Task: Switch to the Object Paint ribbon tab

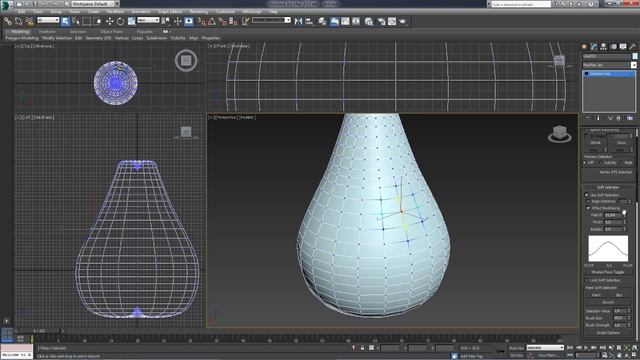Action: [111, 31]
